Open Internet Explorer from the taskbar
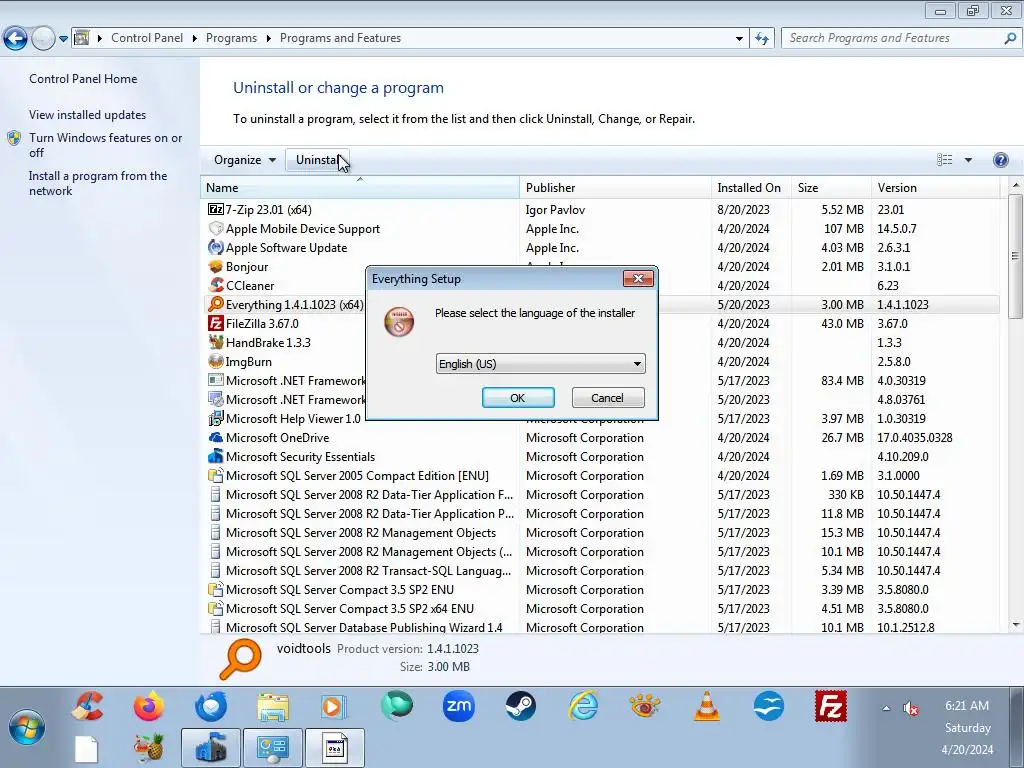Screen dimensions: 1024x768 coord(583,706)
